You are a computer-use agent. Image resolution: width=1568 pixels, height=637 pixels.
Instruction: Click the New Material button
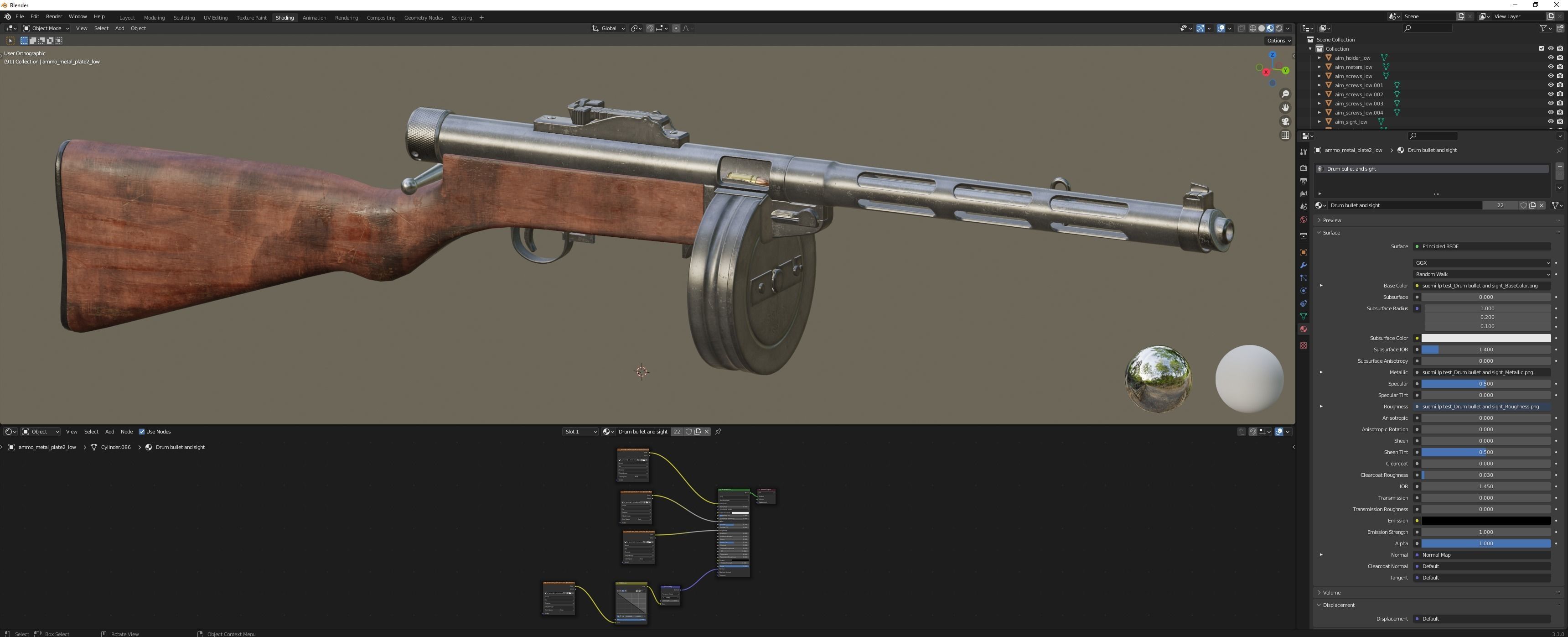click(x=1532, y=205)
